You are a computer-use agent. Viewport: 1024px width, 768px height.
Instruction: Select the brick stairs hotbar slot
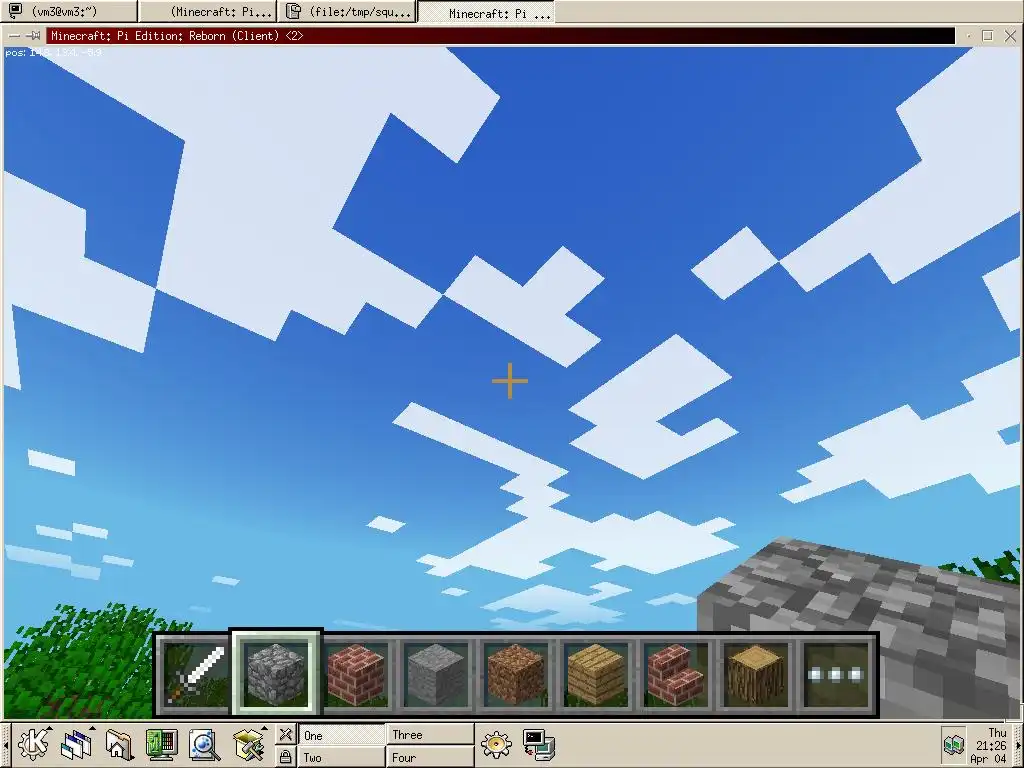coord(676,674)
